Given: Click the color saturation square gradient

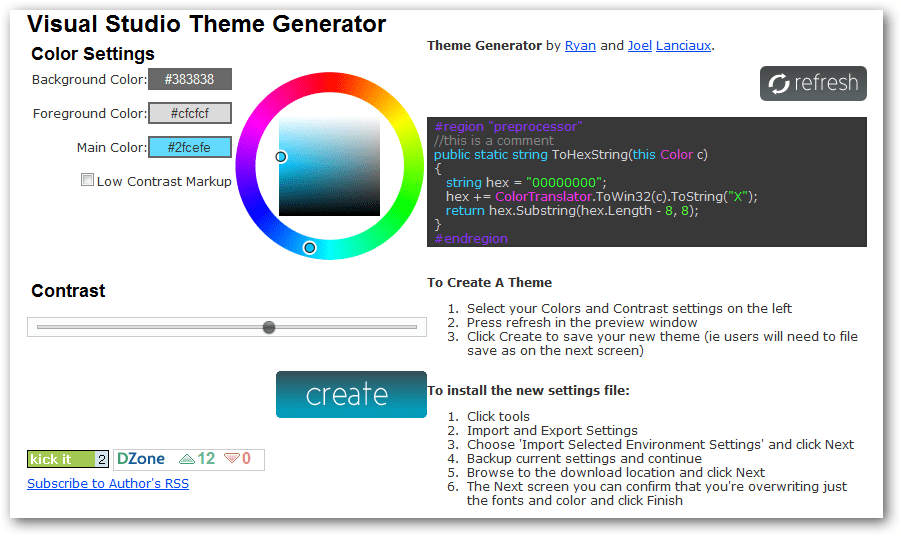Looking at the screenshot, I should [329, 167].
